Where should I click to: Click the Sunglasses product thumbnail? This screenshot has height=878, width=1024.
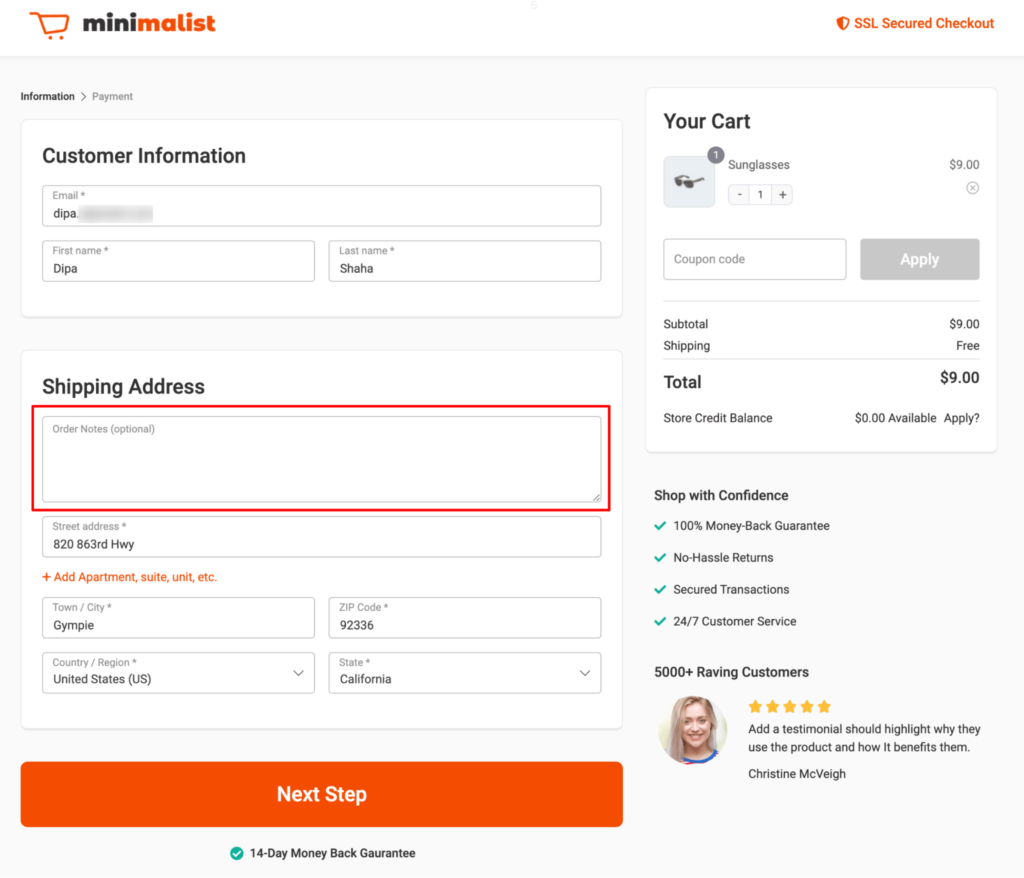(689, 179)
